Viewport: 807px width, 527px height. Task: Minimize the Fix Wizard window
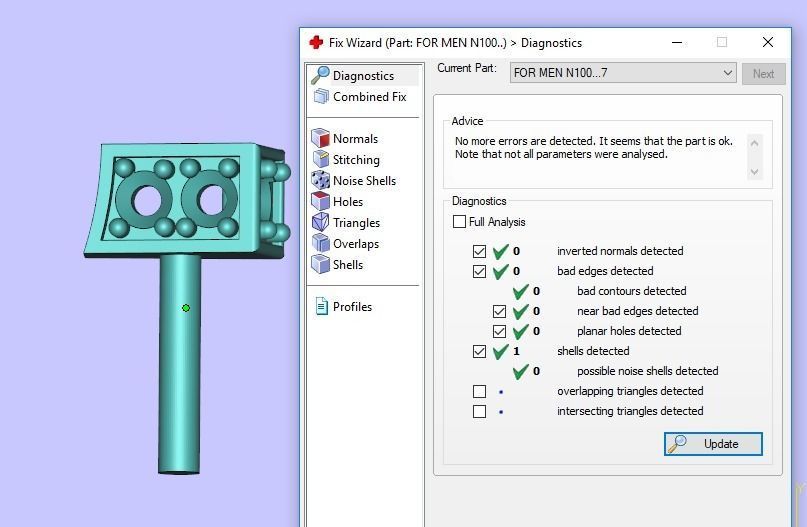pos(677,42)
